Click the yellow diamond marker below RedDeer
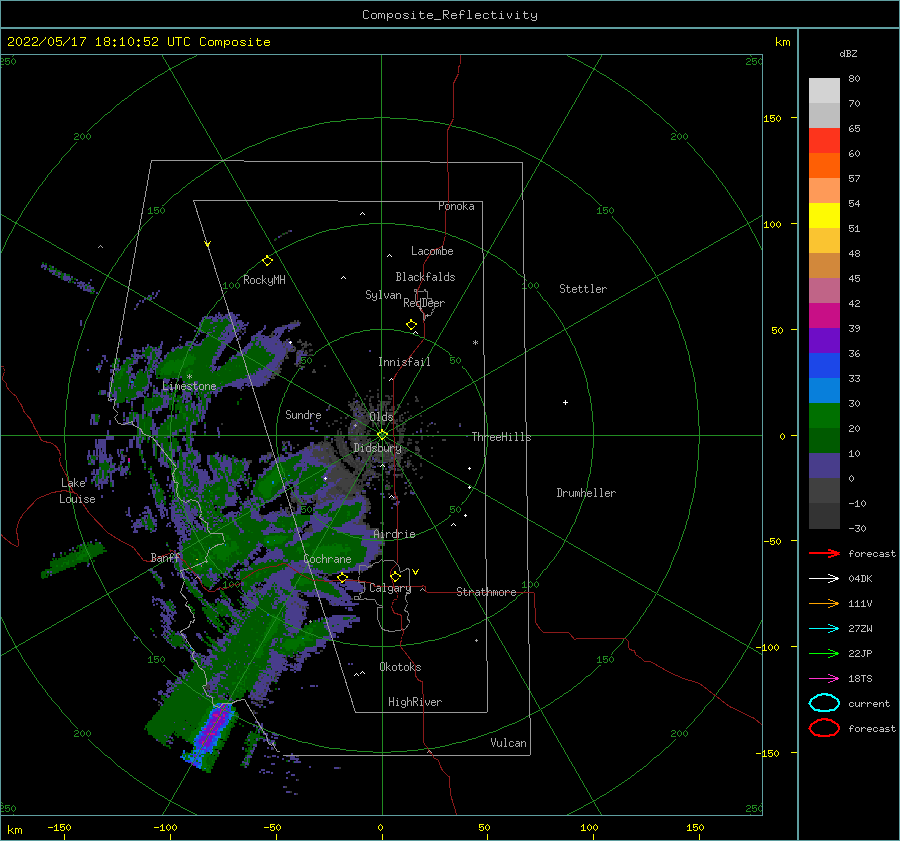 click(x=412, y=325)
